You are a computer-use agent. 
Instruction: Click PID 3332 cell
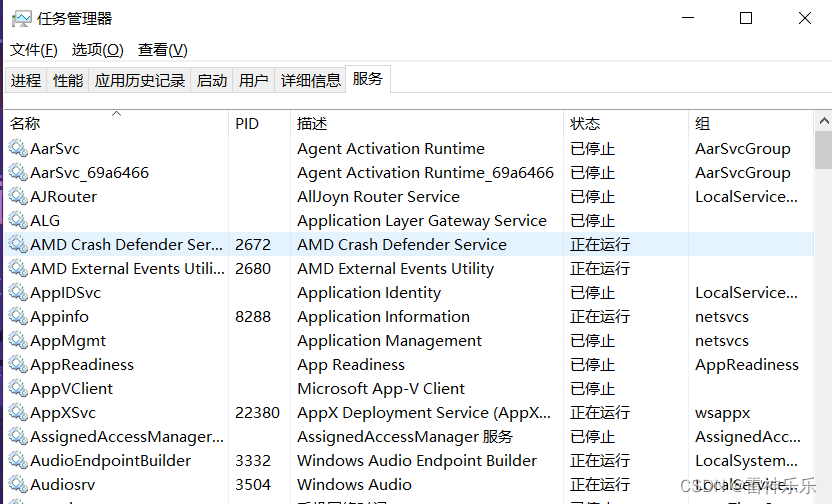(253, 460)
